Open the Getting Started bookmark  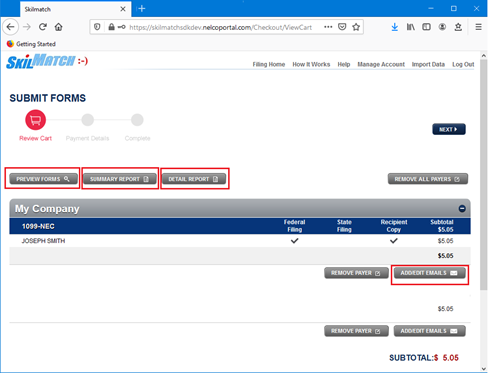tap(31, 44)
